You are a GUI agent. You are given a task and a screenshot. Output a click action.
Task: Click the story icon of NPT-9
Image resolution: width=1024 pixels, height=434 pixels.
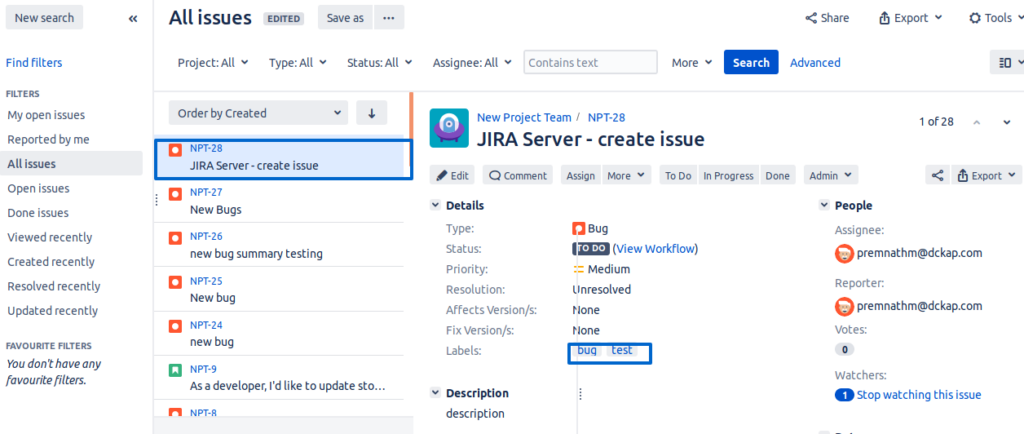pos(175,370)
